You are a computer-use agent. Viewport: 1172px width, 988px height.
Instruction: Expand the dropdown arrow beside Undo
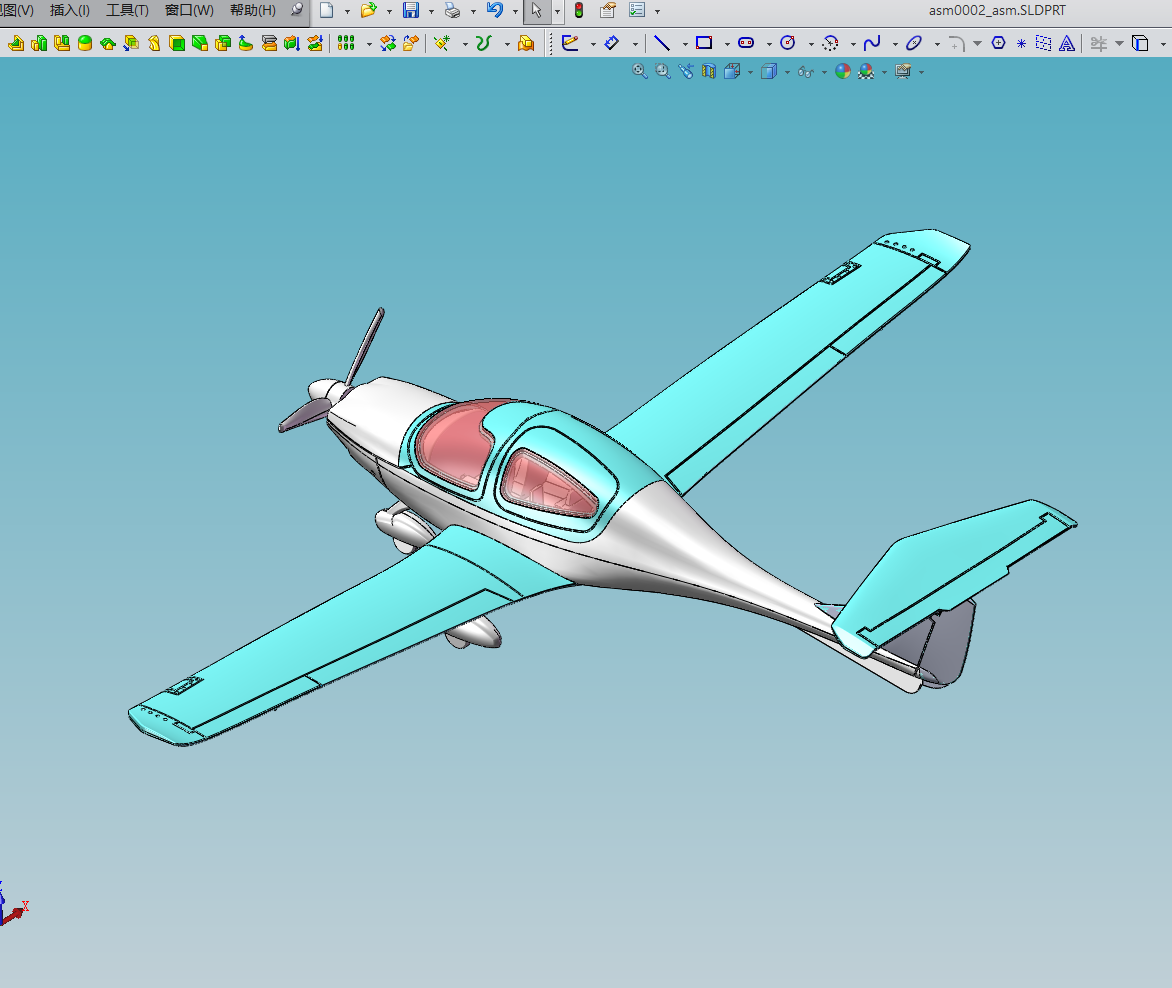tap(515, 12)
